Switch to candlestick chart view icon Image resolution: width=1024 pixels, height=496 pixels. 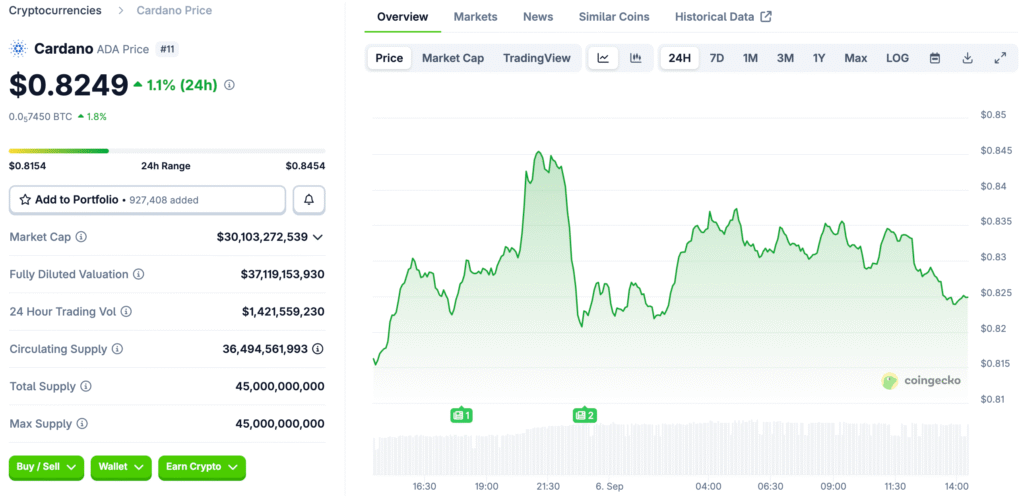635,58
